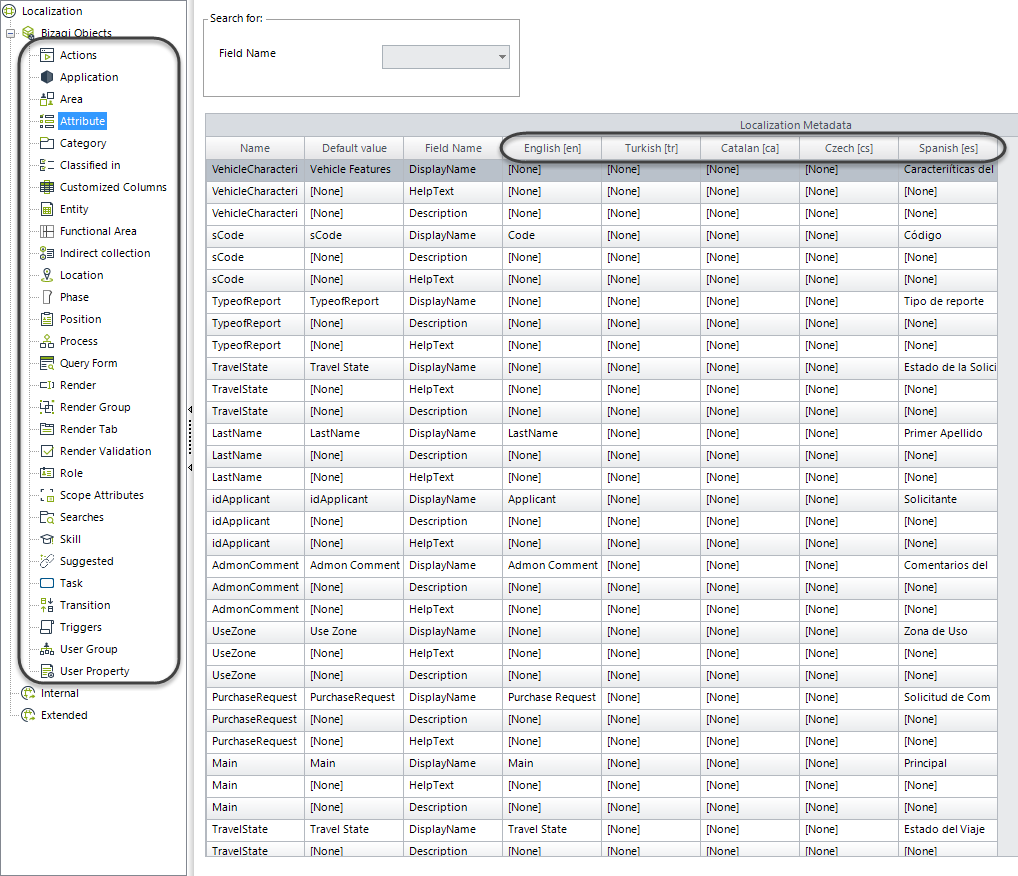Viewport: 1018px width, 876px height.
Task: Sort by the Default value column header
Action: [354, 148]
